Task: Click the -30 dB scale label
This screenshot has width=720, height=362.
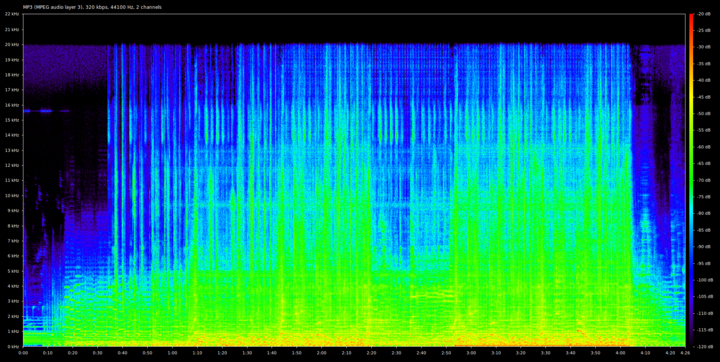Action: point(704,47)
